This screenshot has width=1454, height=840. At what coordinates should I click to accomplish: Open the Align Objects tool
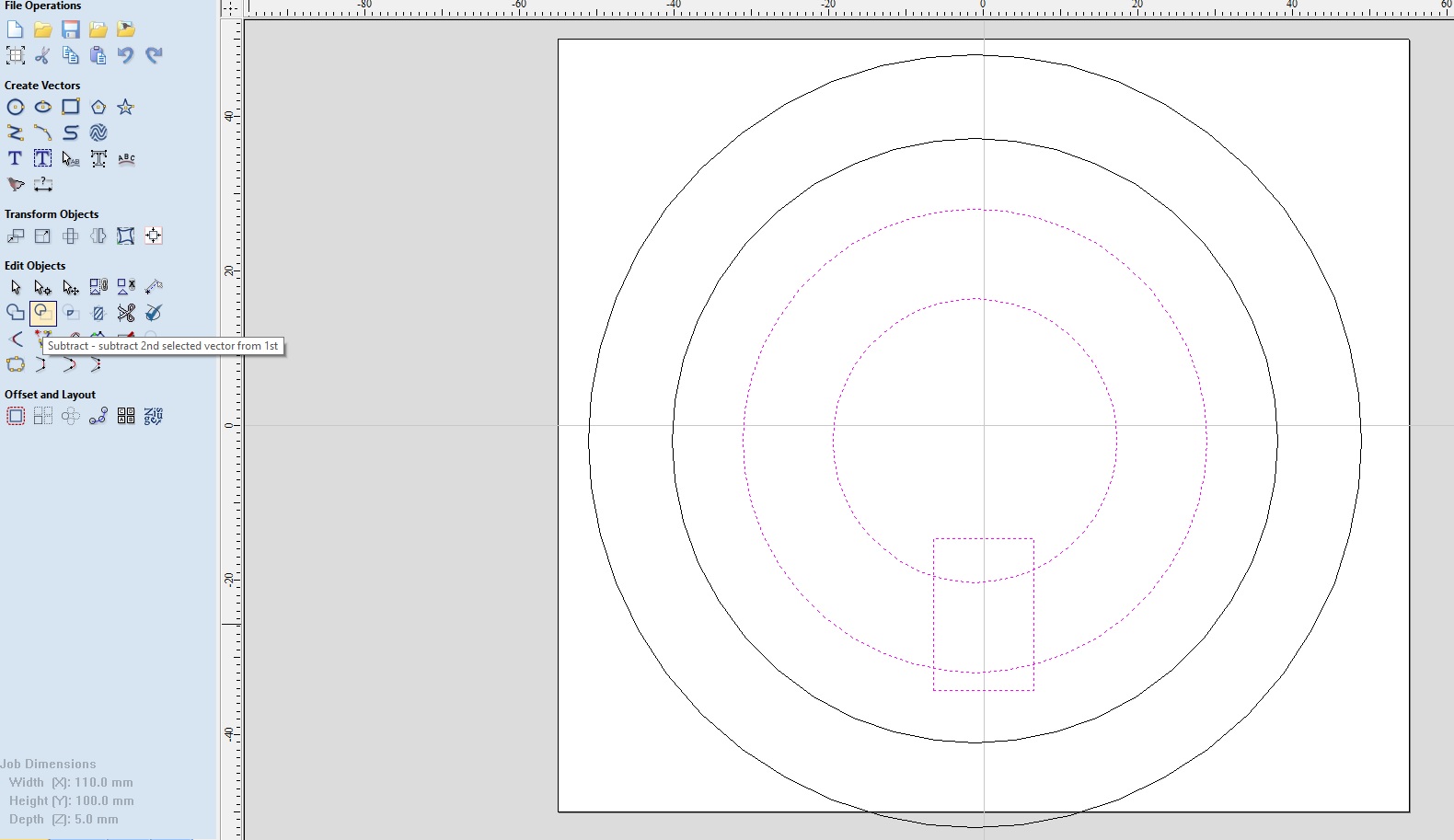click(154, 236)
